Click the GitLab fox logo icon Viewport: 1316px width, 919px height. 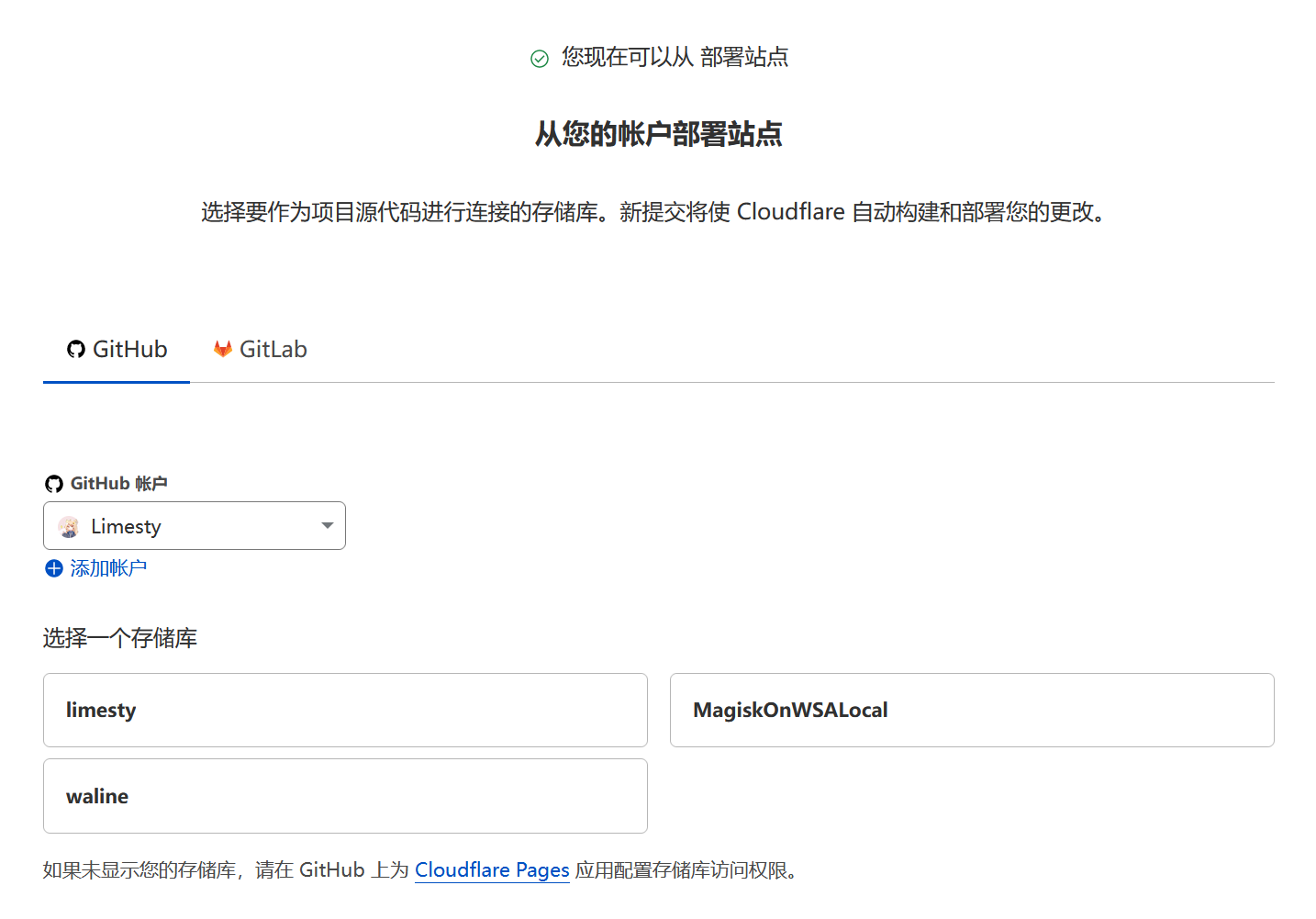222,349
